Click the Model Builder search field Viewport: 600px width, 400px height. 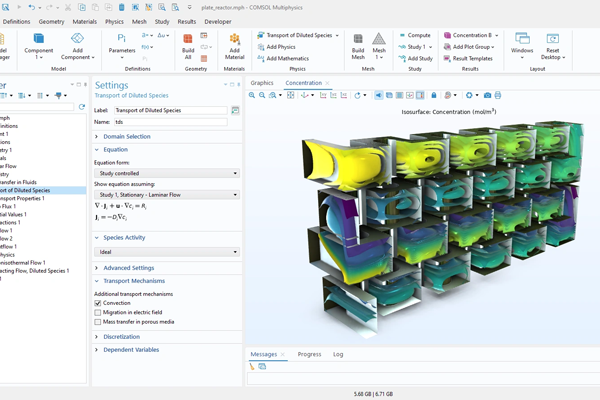[x=37, y=107]
